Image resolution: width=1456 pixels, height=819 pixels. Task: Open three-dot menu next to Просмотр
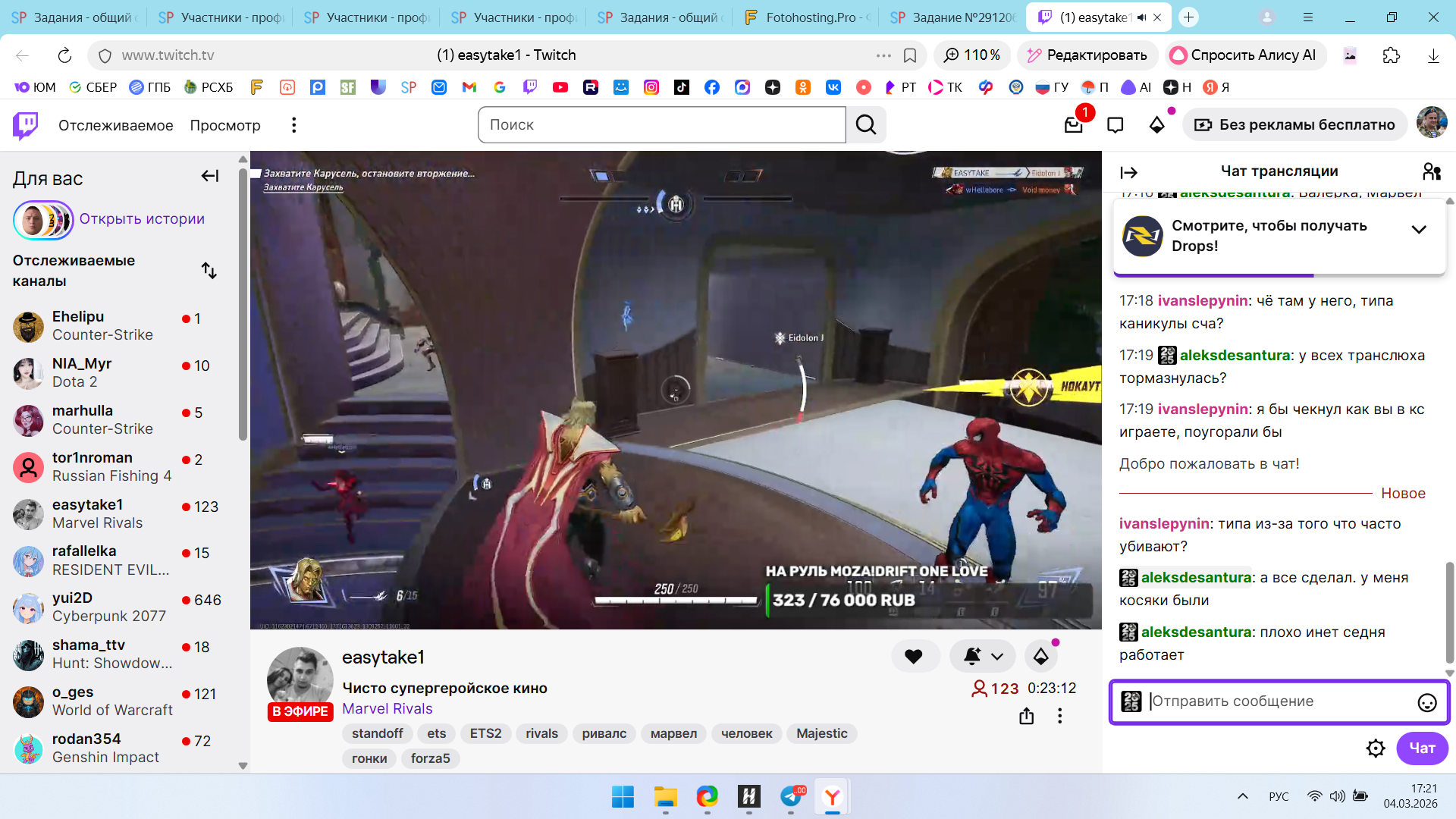294,125
